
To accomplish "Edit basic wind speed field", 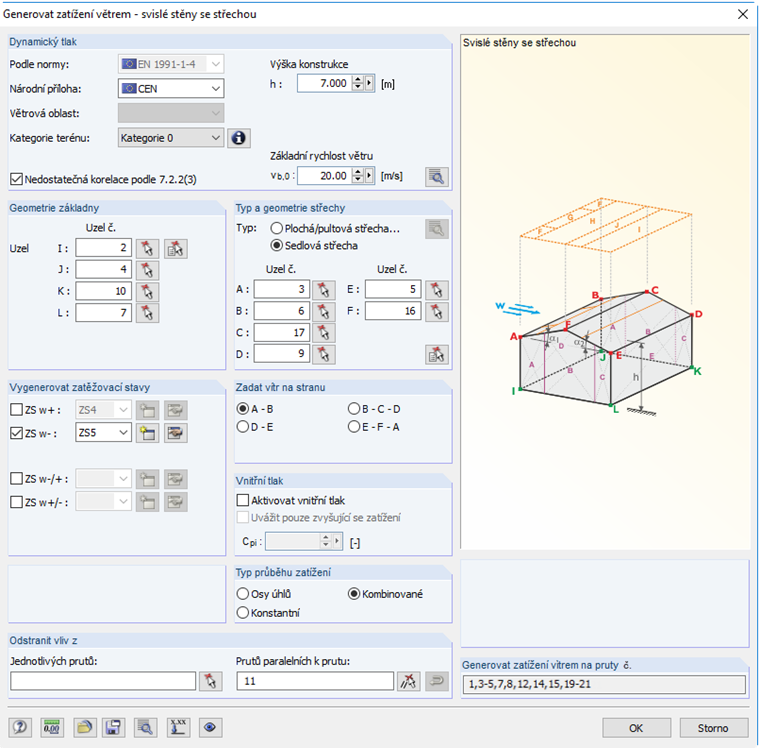I will pyautogui.click(x=325, y=176).
